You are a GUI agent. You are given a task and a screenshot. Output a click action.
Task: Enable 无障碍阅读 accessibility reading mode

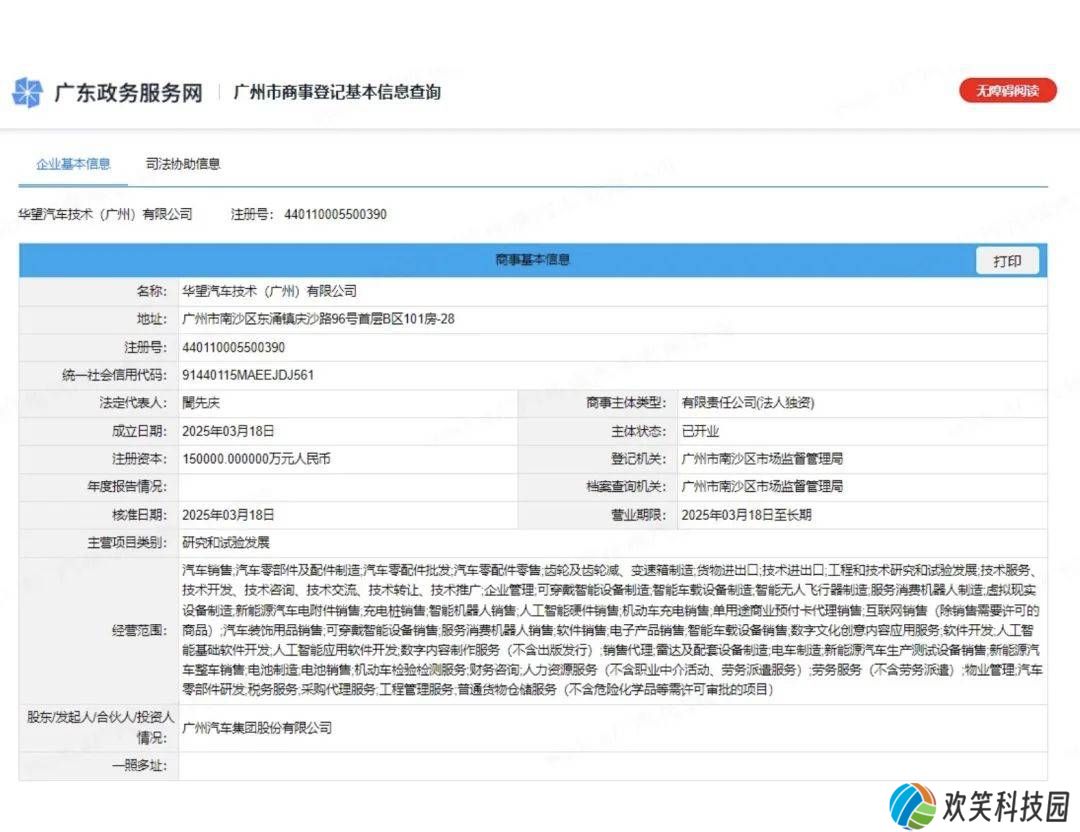click(x=1007, y=90)
